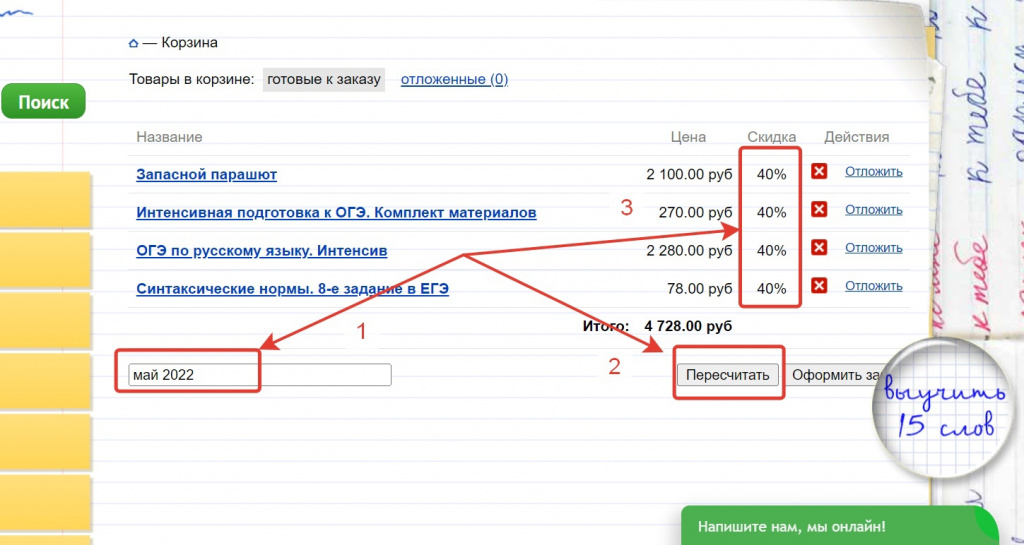
Task: Focus the promo code field with май 2022
Action: tap(258, 375)
